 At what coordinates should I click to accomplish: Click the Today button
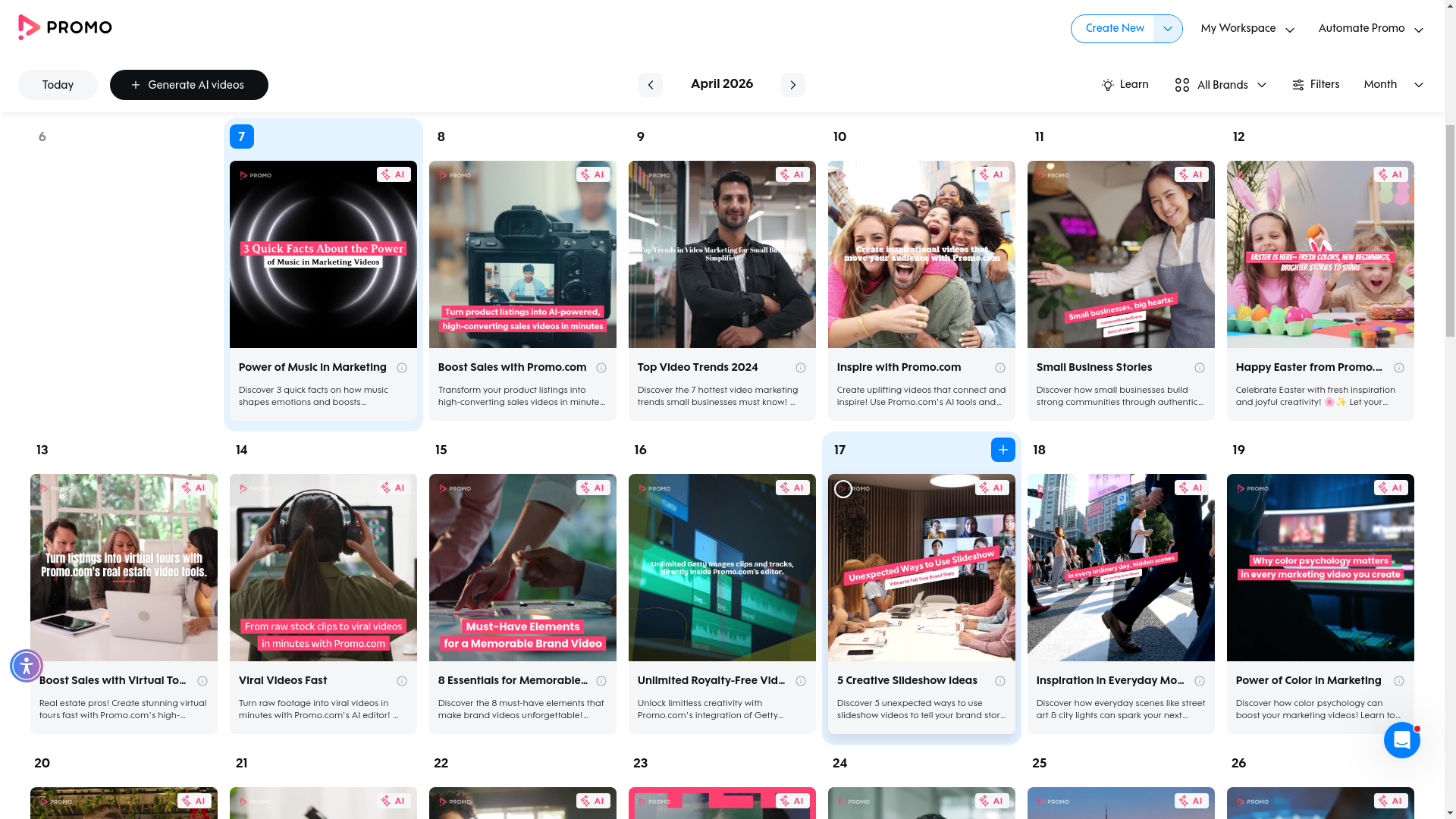58,85
